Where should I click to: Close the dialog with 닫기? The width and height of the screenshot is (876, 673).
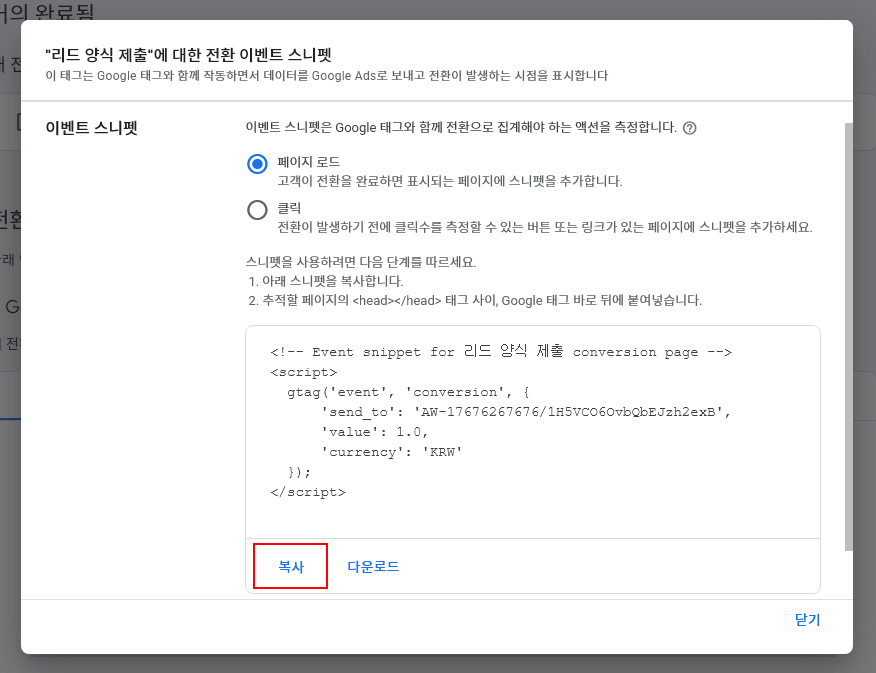pyautogui.click(x=807, y=620)
